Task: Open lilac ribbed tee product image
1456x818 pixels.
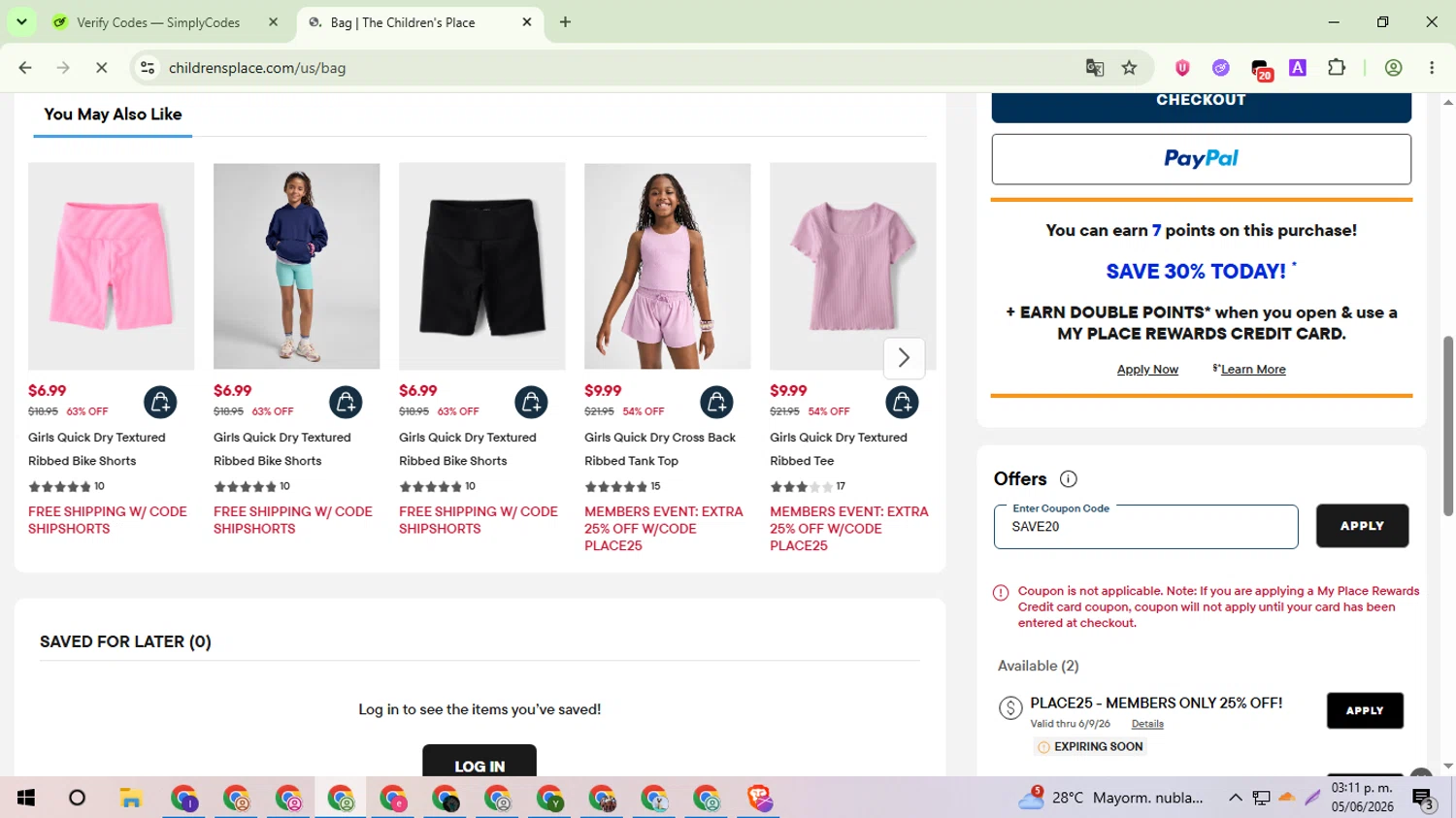Action: (x=852, y=266)
